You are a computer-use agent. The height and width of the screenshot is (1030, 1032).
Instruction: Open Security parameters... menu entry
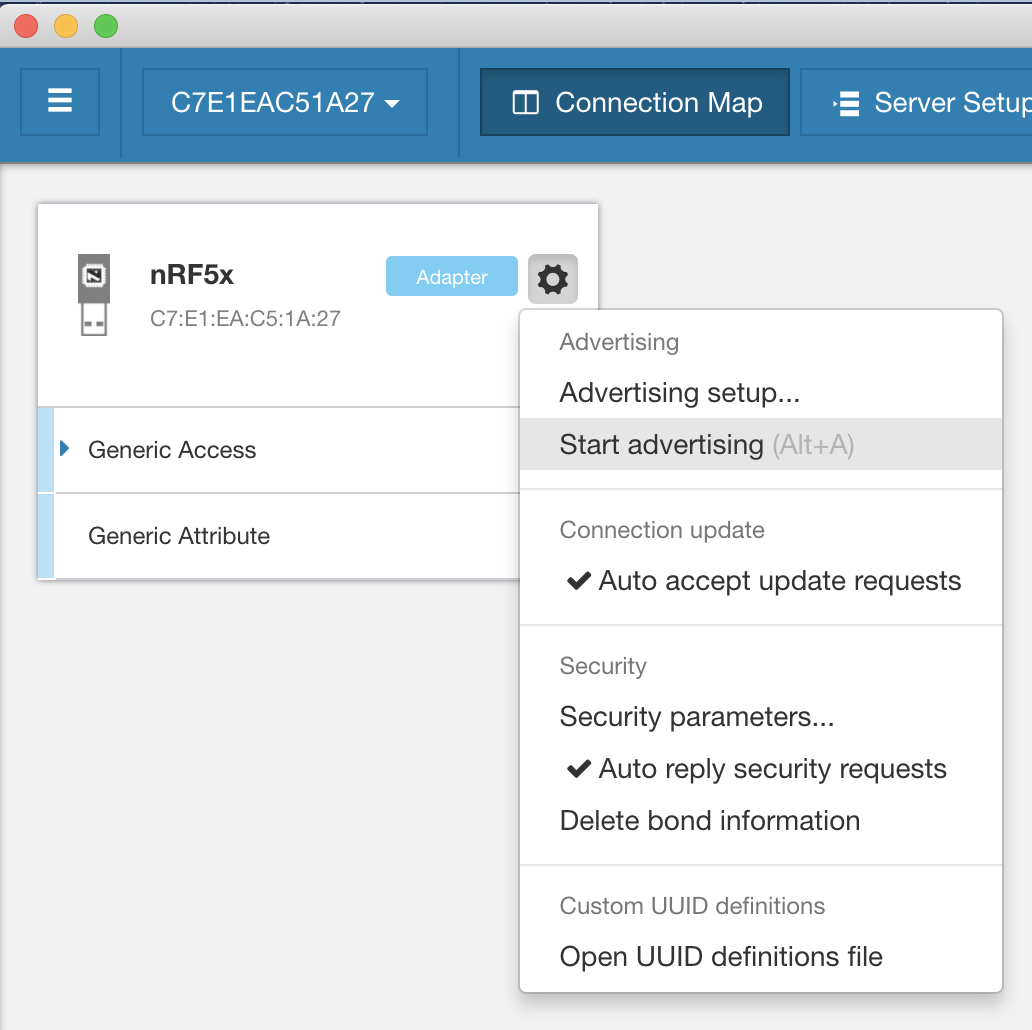tap(697, 717)
